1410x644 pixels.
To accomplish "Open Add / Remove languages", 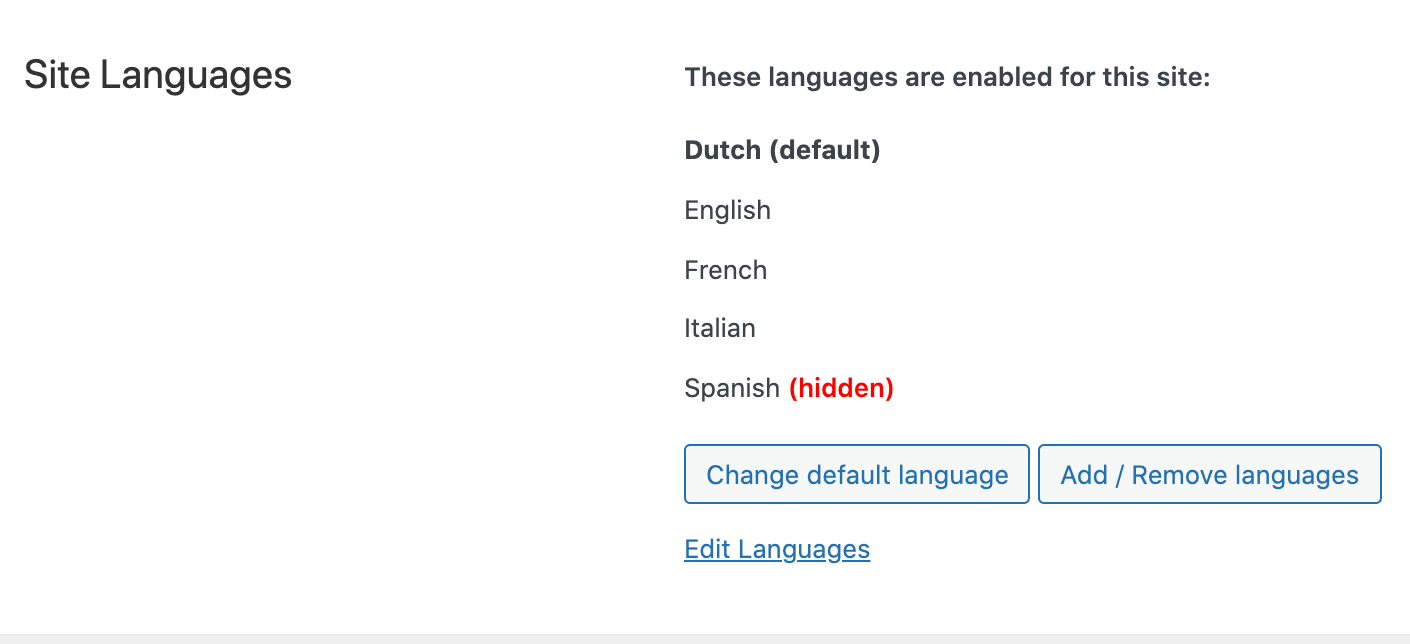I will click(1209, 474).
